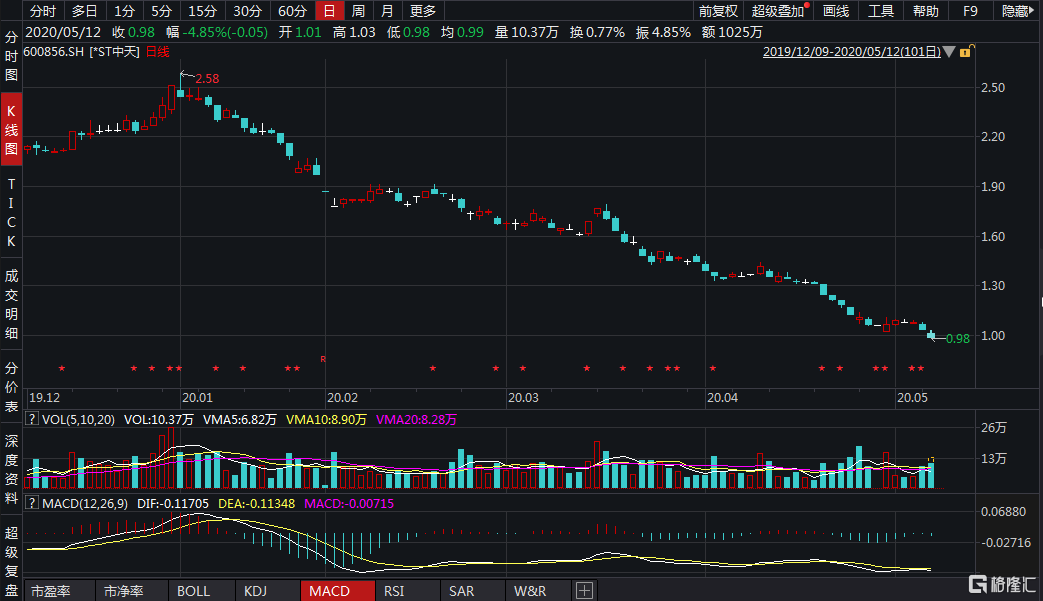The width and height of the screenshot is (1043, 601).
Task: Click the stock name *ST中天
Action: coord(114,51)
